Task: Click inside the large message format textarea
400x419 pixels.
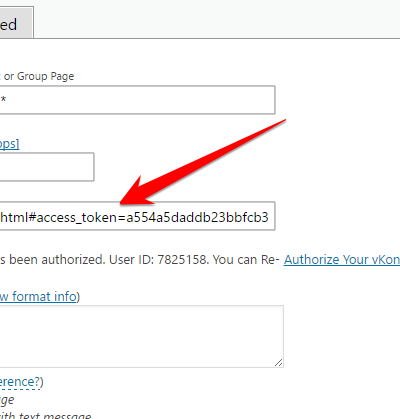Action: point(141,336)
